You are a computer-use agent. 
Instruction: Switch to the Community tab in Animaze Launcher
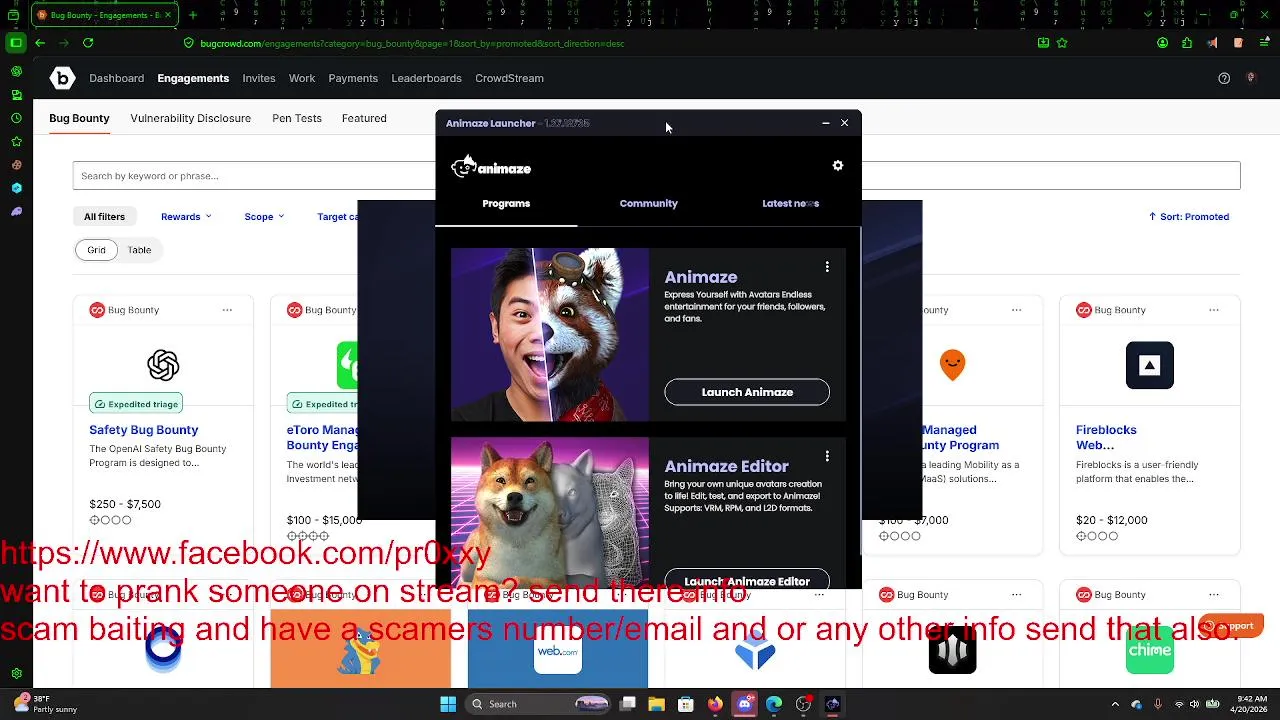point(648,203)
